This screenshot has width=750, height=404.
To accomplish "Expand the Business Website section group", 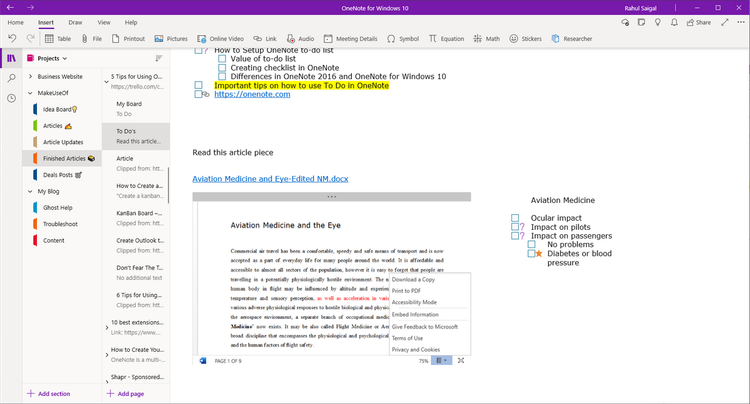I will coord(31,76).
